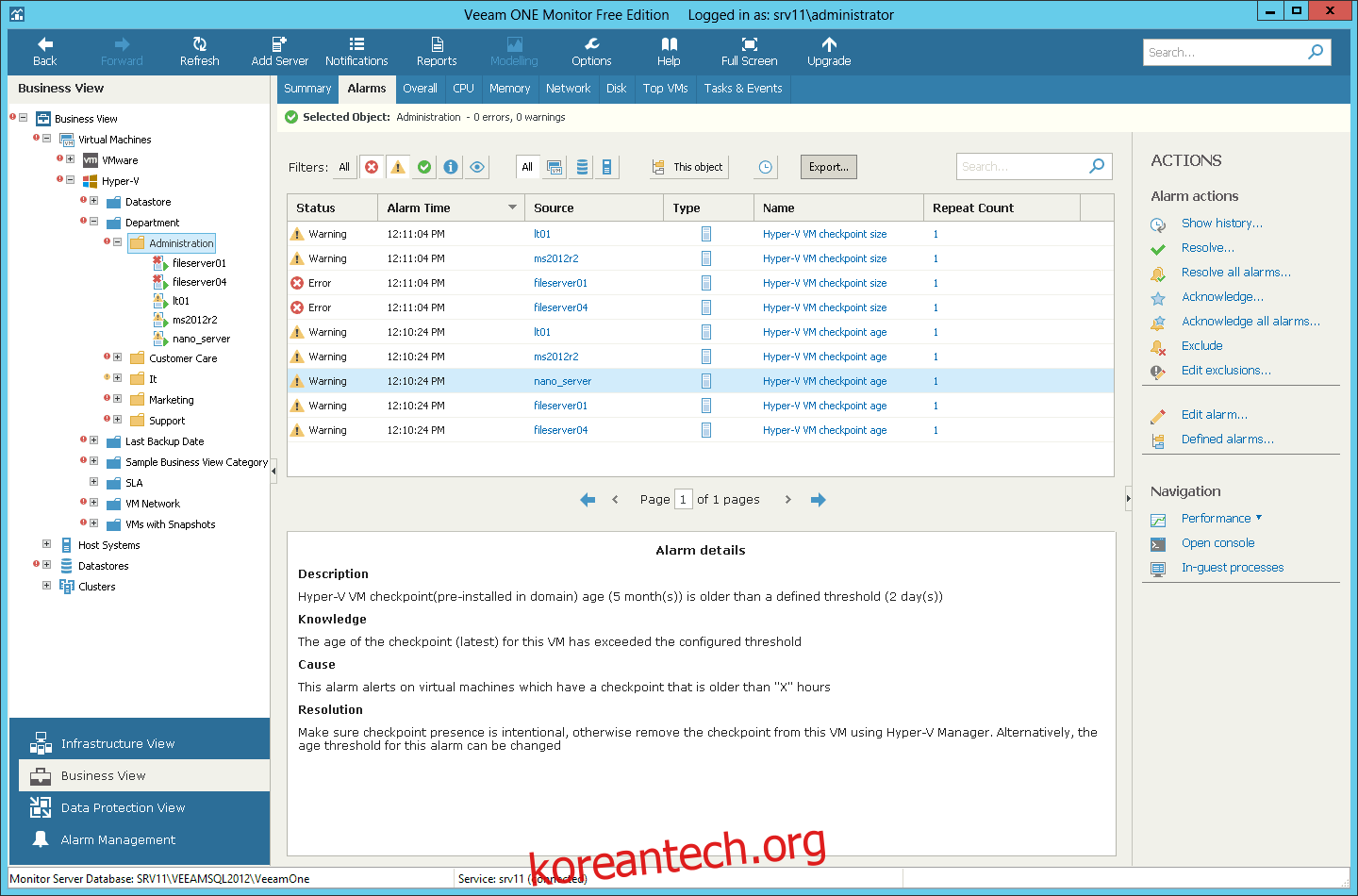Screen dimensions: 1358x896
Task: Click the time range clock icon
Action: pos(766,167)
